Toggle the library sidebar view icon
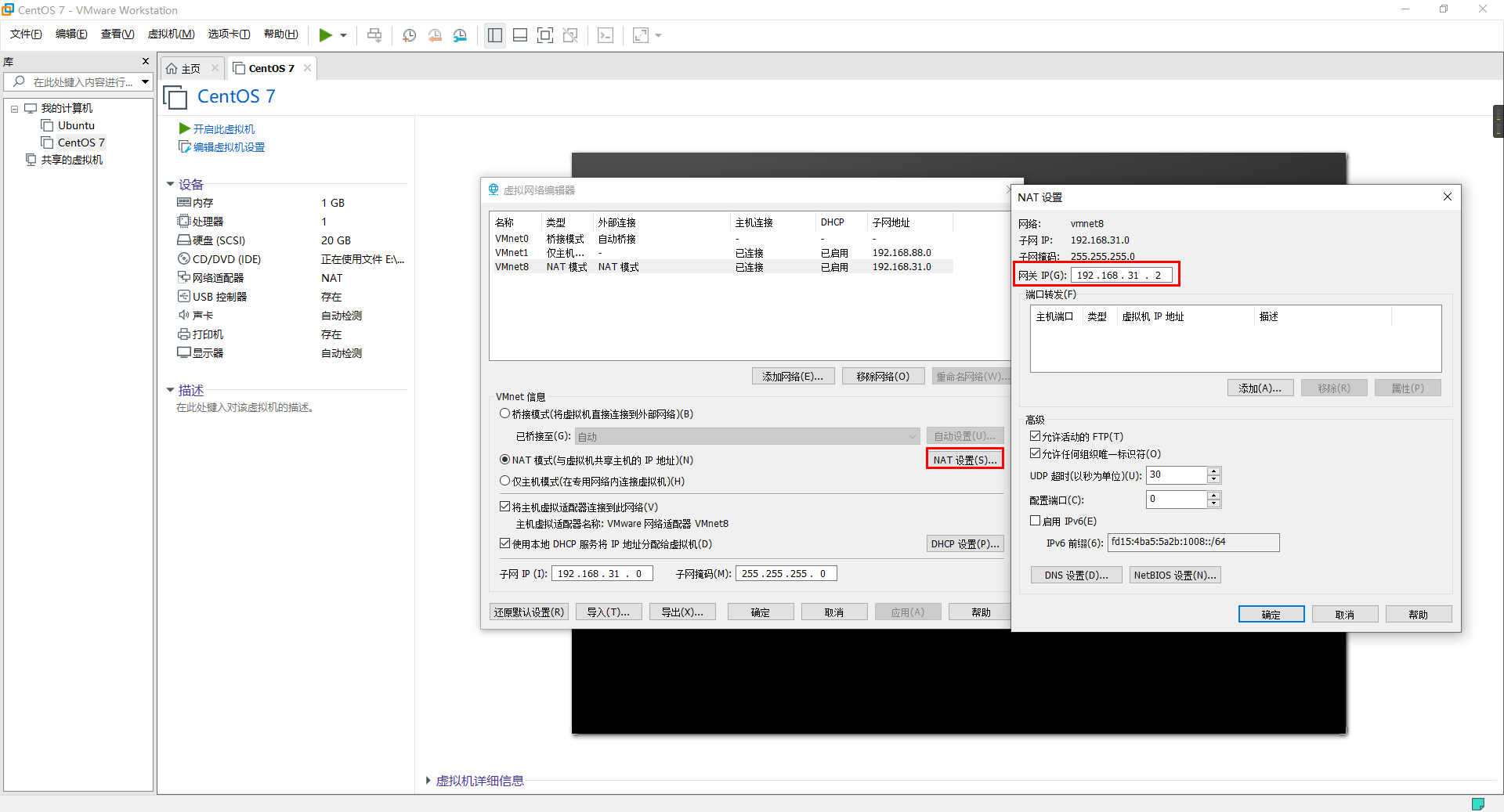 tap(495, 35)
